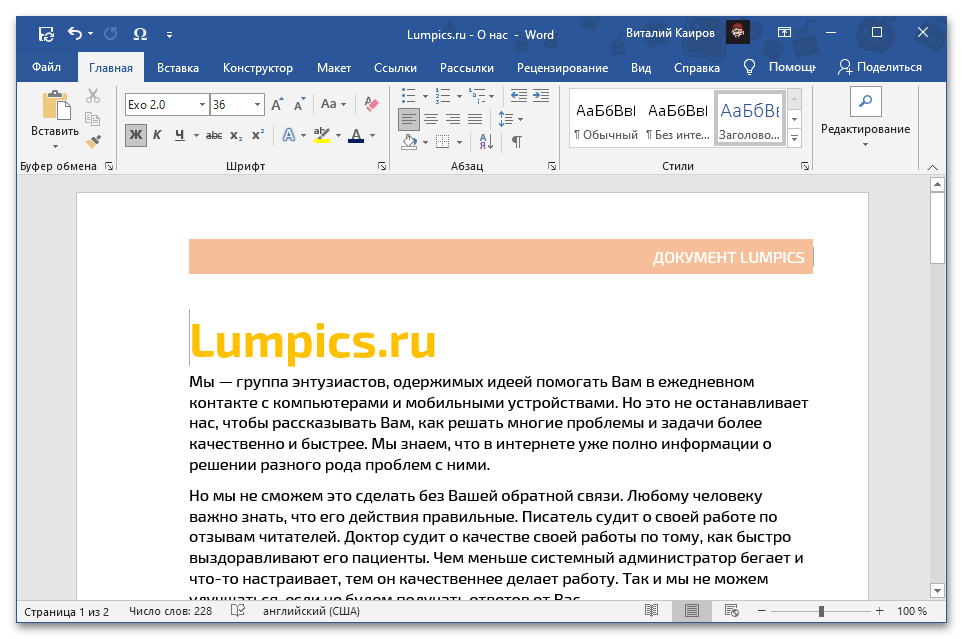The height and width of the screenshot is (639, 963).
Task: Open the Рецензирование ribbon tab
Action: tap(562, 68)
